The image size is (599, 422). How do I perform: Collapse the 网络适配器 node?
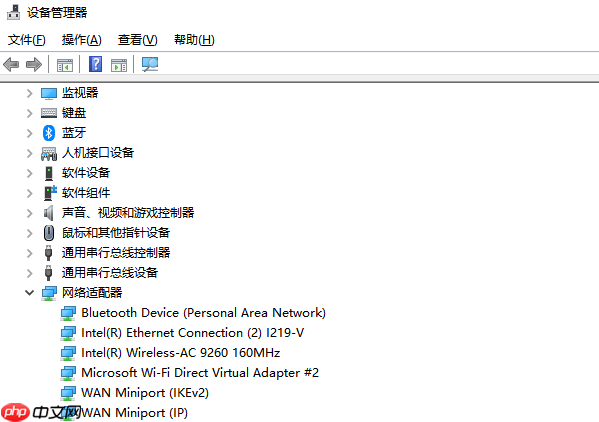pos(29,293)
